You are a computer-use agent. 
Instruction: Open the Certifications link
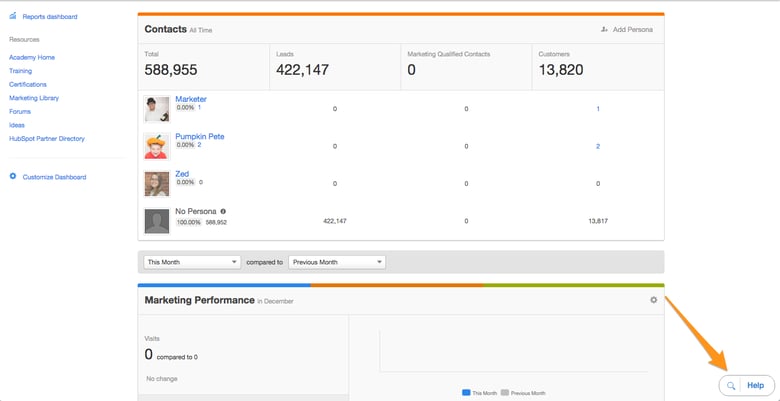[28, 85]
